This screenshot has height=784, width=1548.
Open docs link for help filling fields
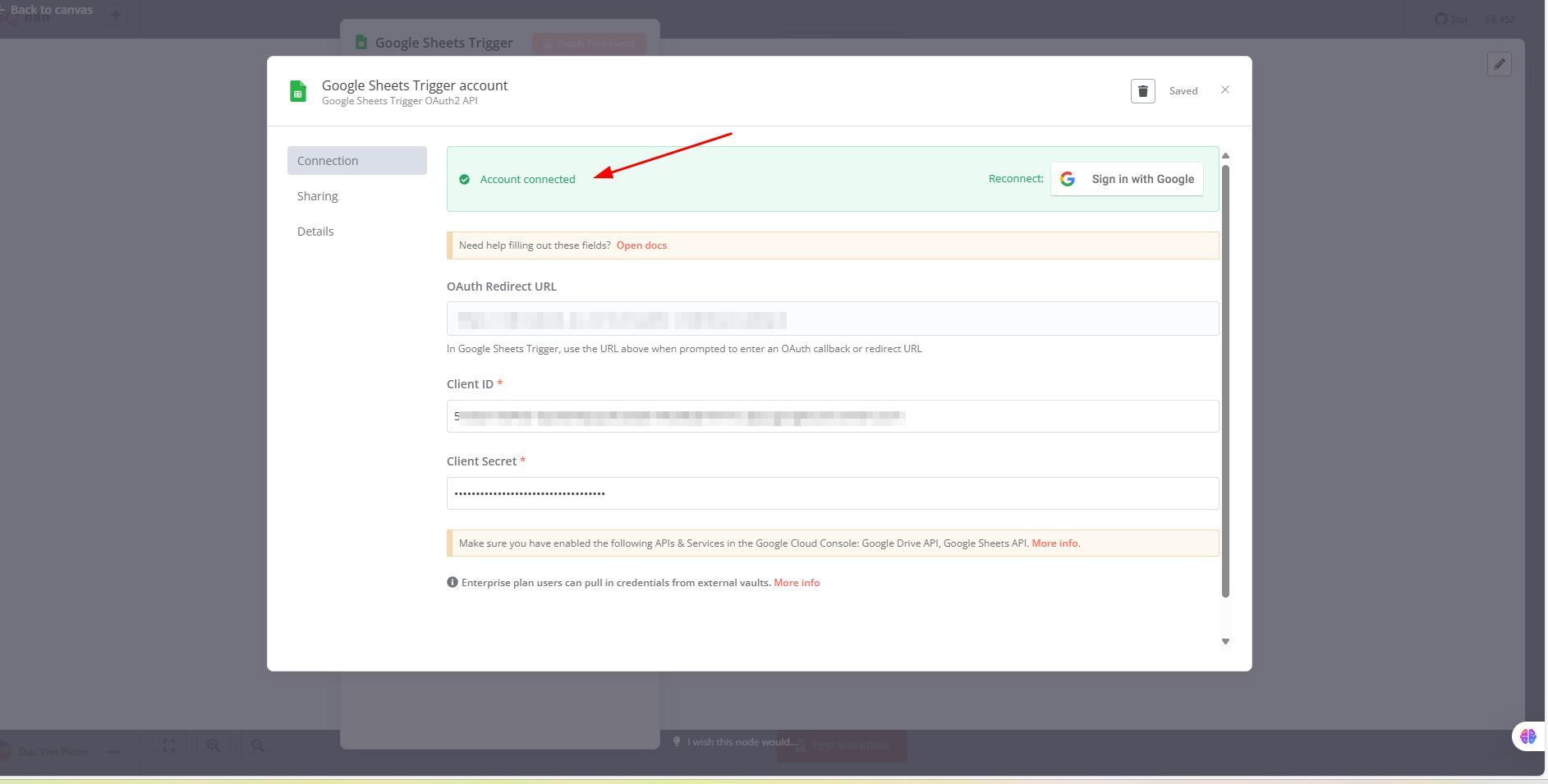[641, 245]
